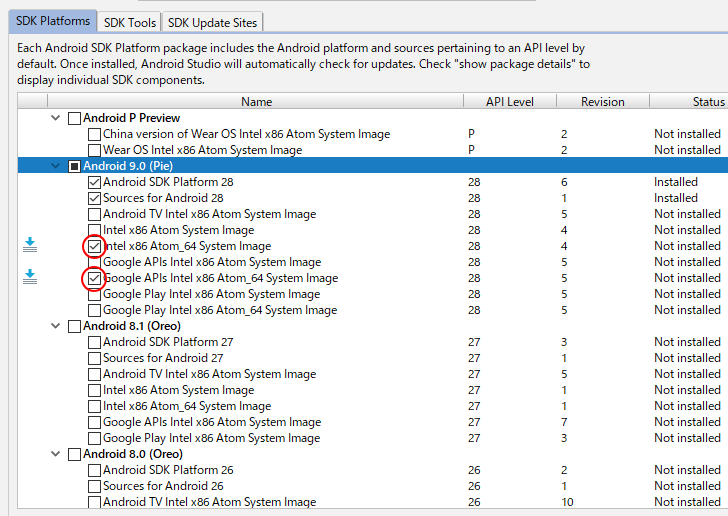Image resolution: width=728 pixels, height=516 pixels.
Task: Open the SDK Update Sites tab
Action: coord(212,22)
